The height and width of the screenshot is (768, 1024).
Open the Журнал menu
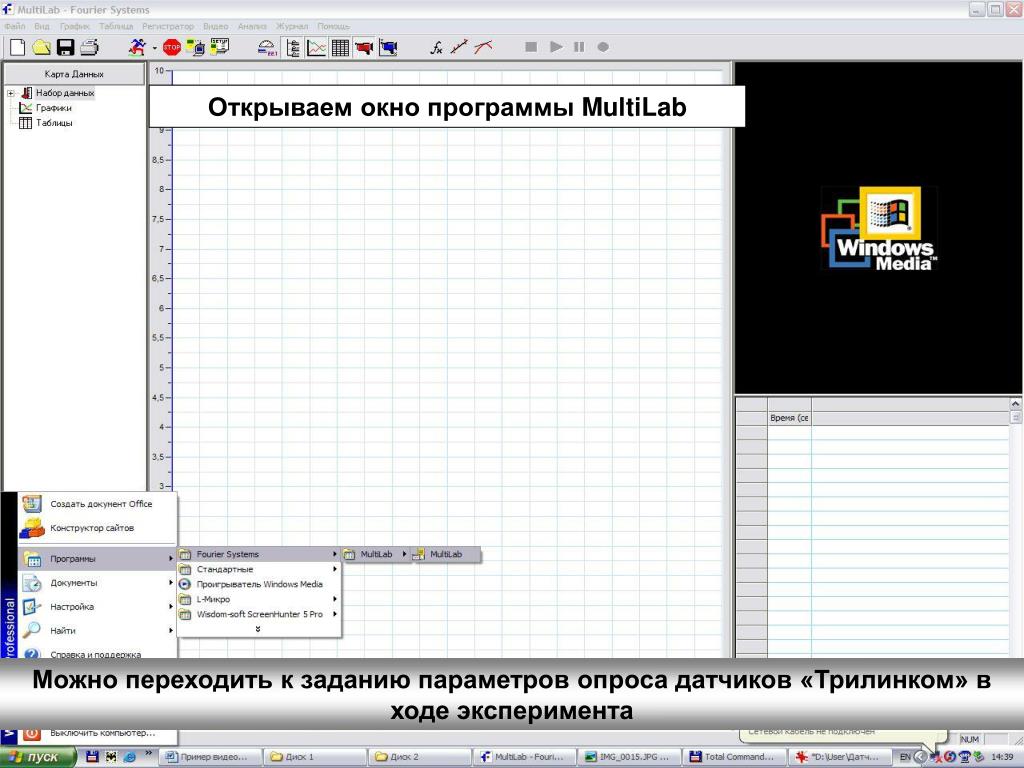(x=291, y=26)
